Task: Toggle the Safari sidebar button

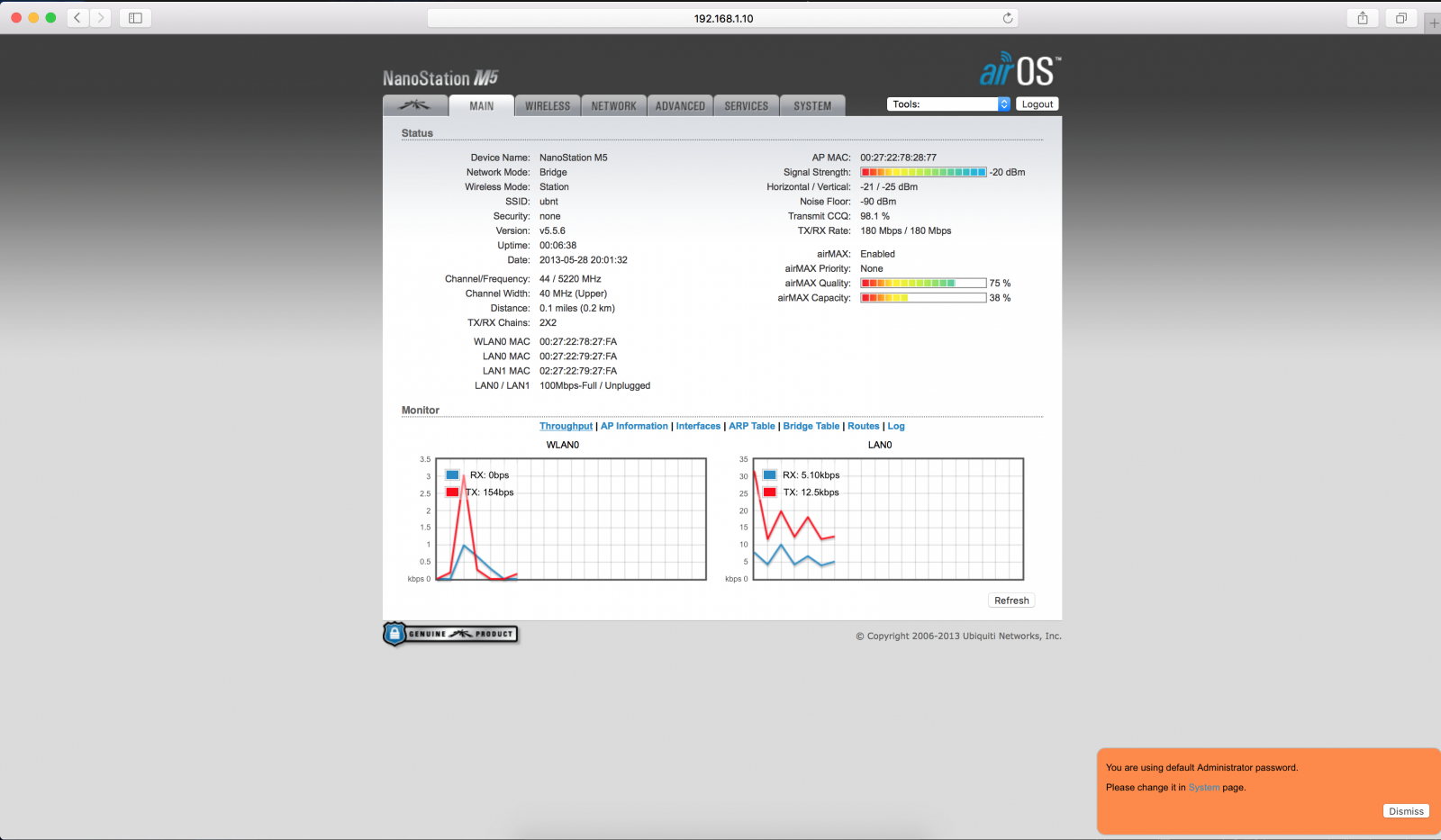Action: click(135, 18)
